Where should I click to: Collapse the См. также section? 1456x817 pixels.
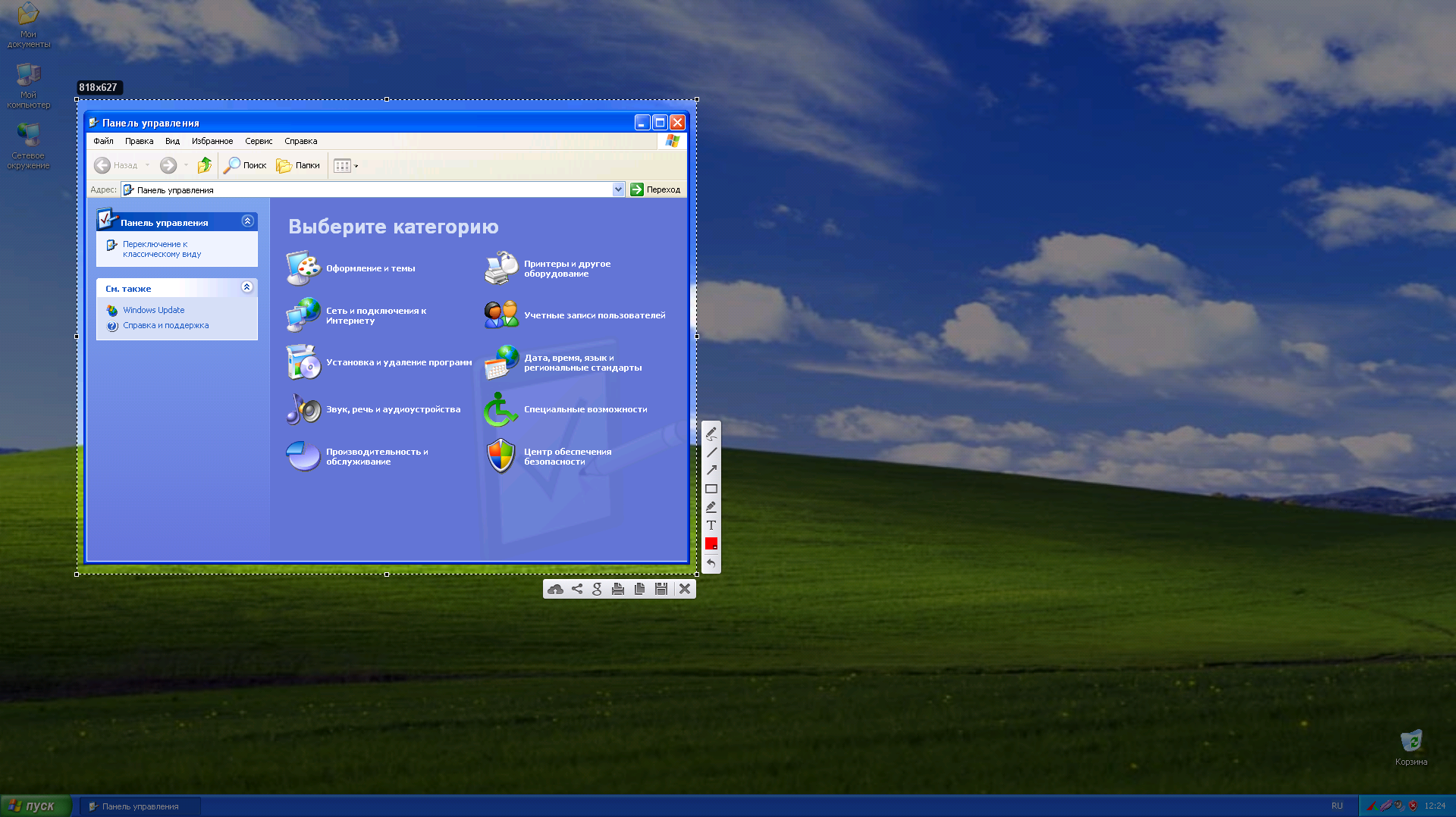(x=246, y=287)
